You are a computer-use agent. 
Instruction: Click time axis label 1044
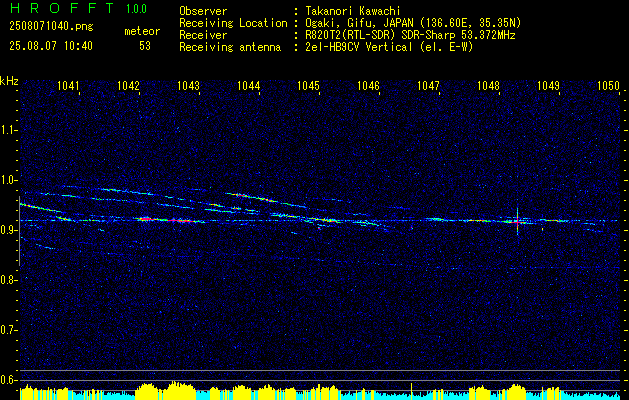click(x=248, y=85)
